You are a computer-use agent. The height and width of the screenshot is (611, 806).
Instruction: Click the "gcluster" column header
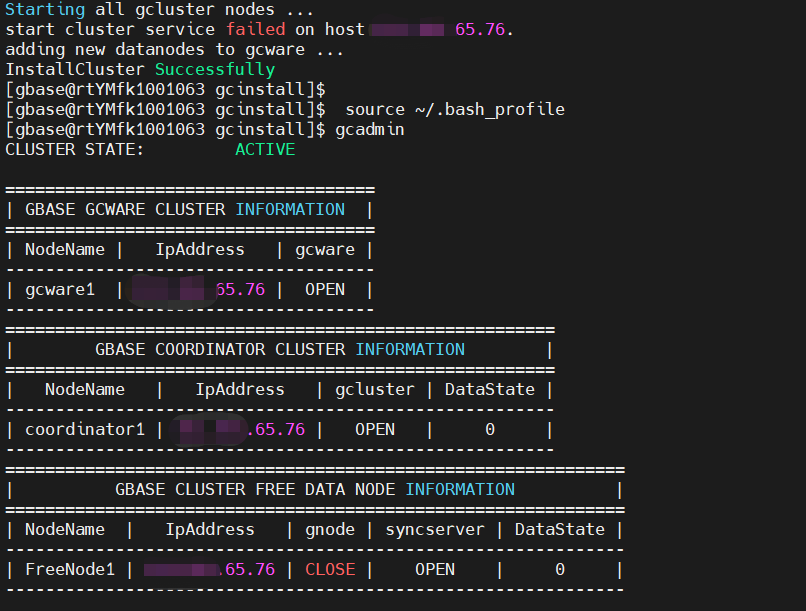click(375, 390)
